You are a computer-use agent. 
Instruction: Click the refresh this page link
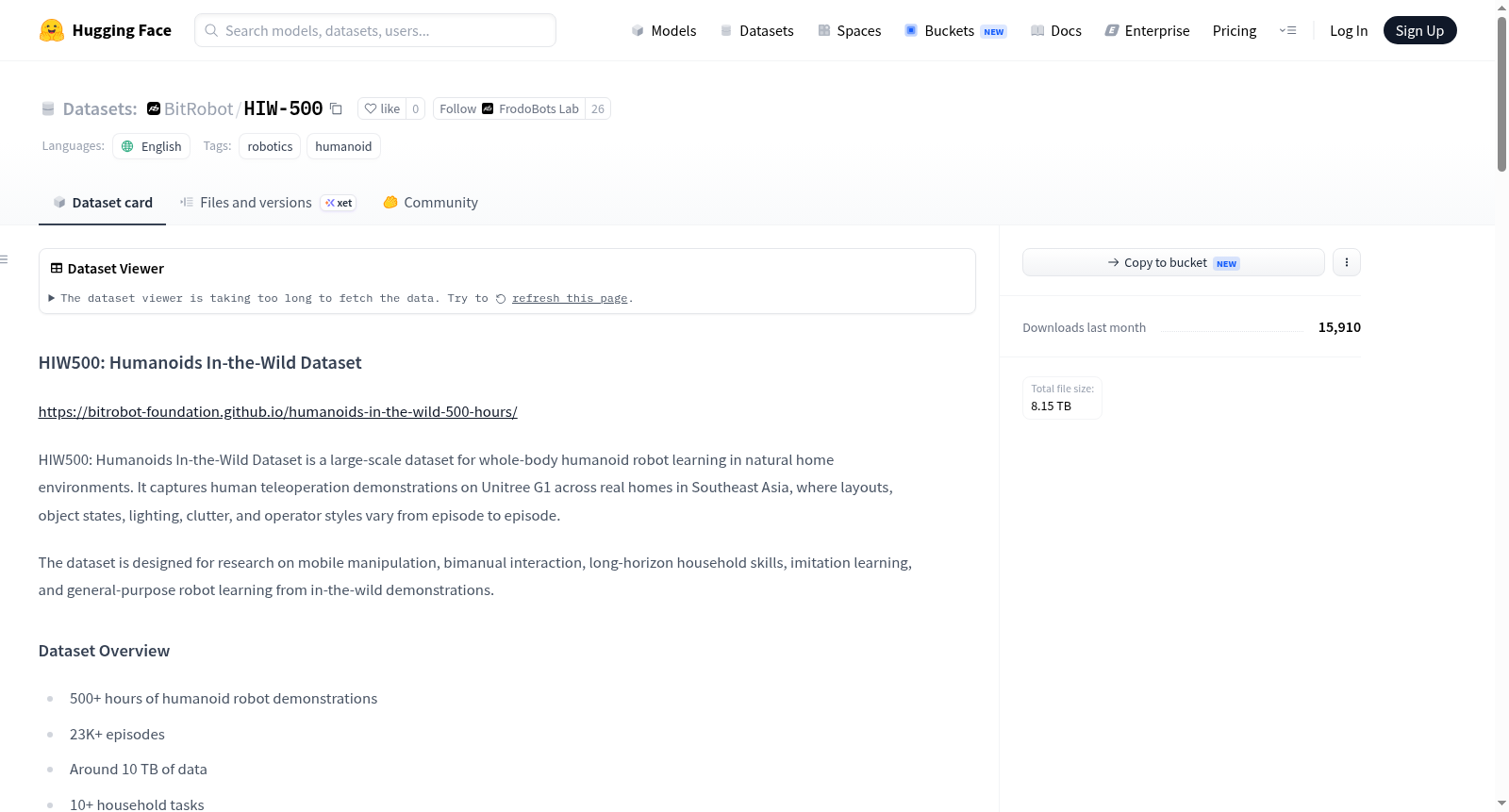[x=570, y=298]
